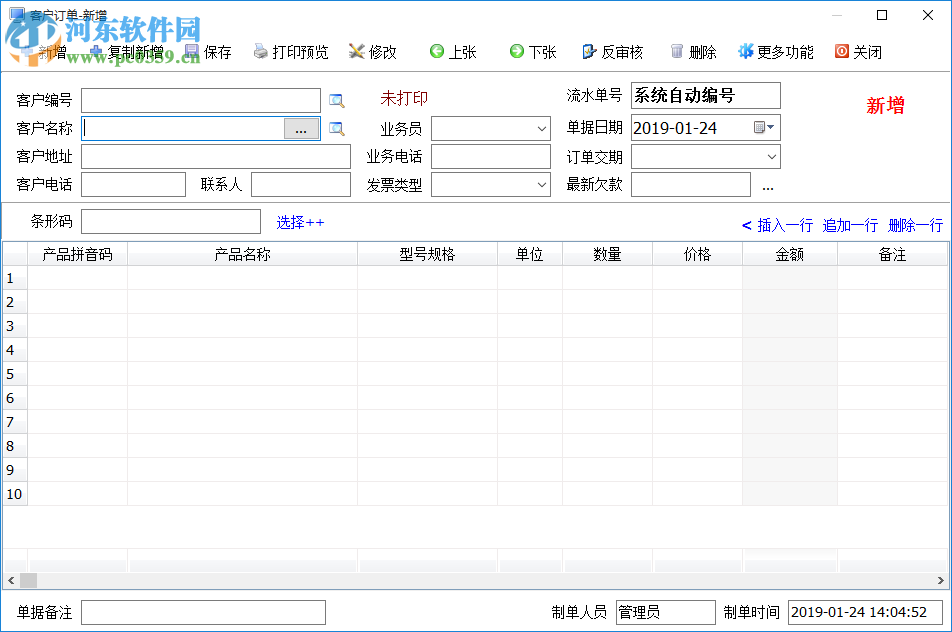
Task: Open the 订单交期 delivery date dropdown
Action: coord(772,156)
